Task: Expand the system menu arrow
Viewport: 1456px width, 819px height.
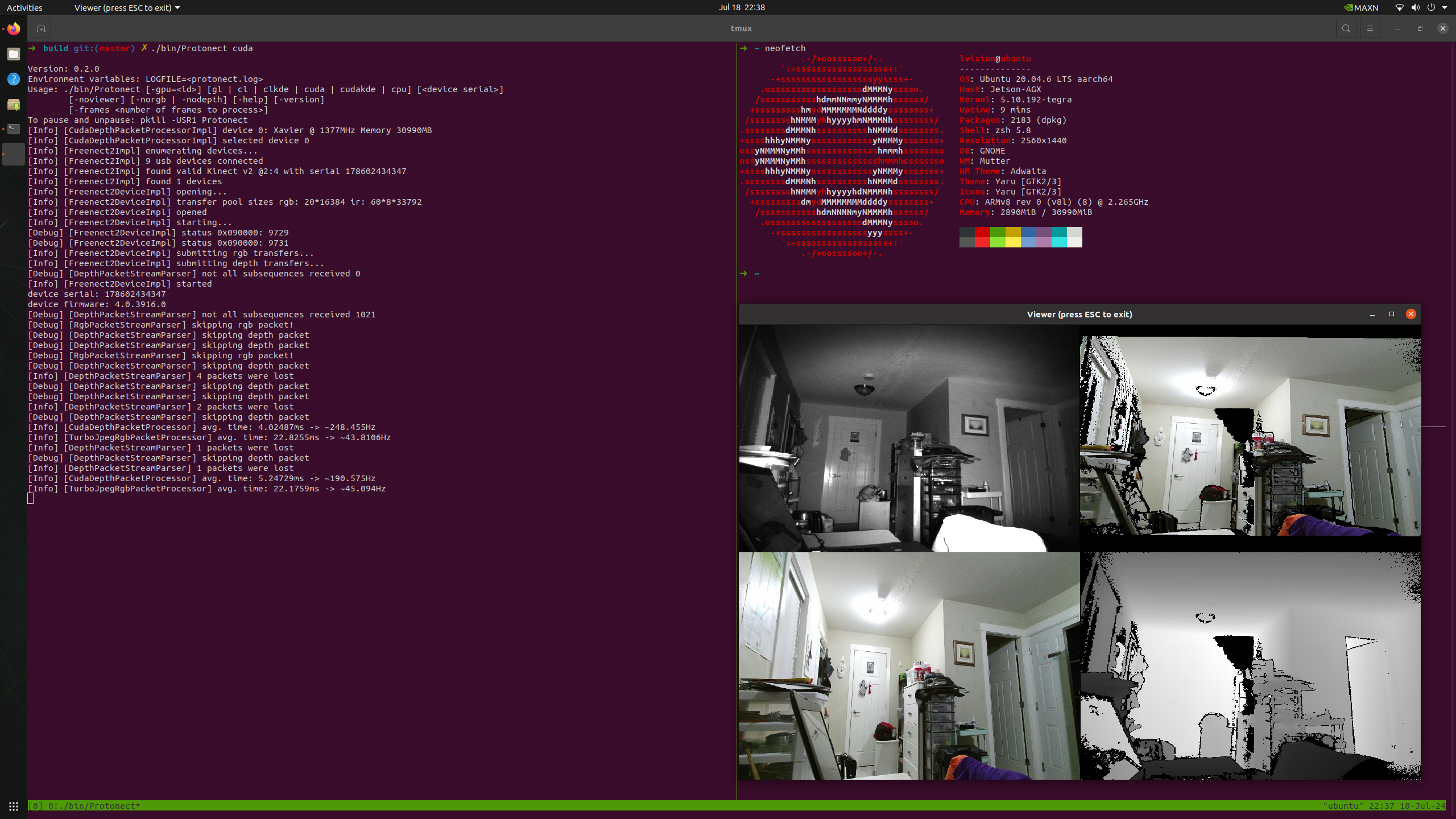Action: 1445,7
